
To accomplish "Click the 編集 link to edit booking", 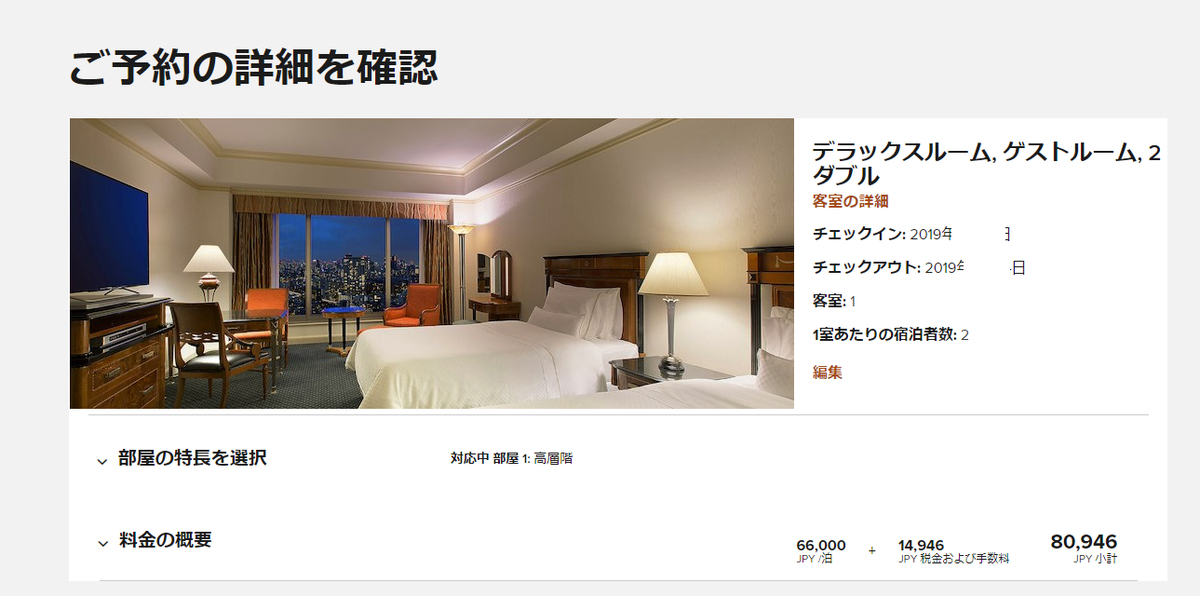I will pyautogui.click(x=828, y=372).
